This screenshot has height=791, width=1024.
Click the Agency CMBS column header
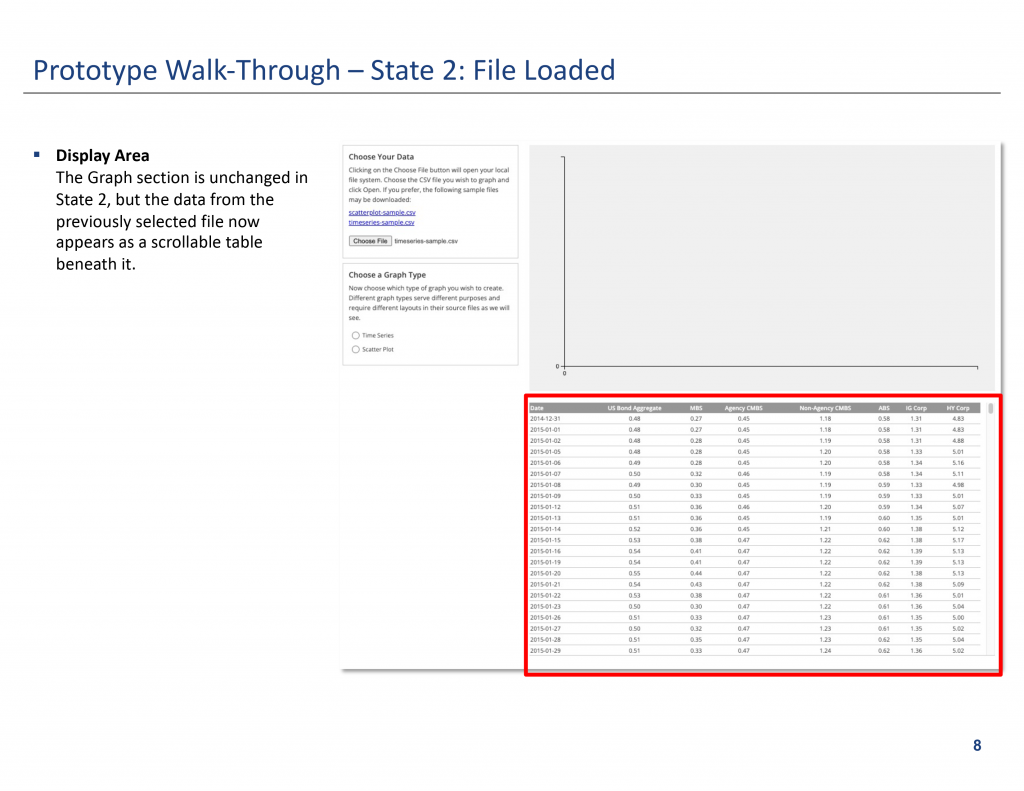[x=743, y=408]
